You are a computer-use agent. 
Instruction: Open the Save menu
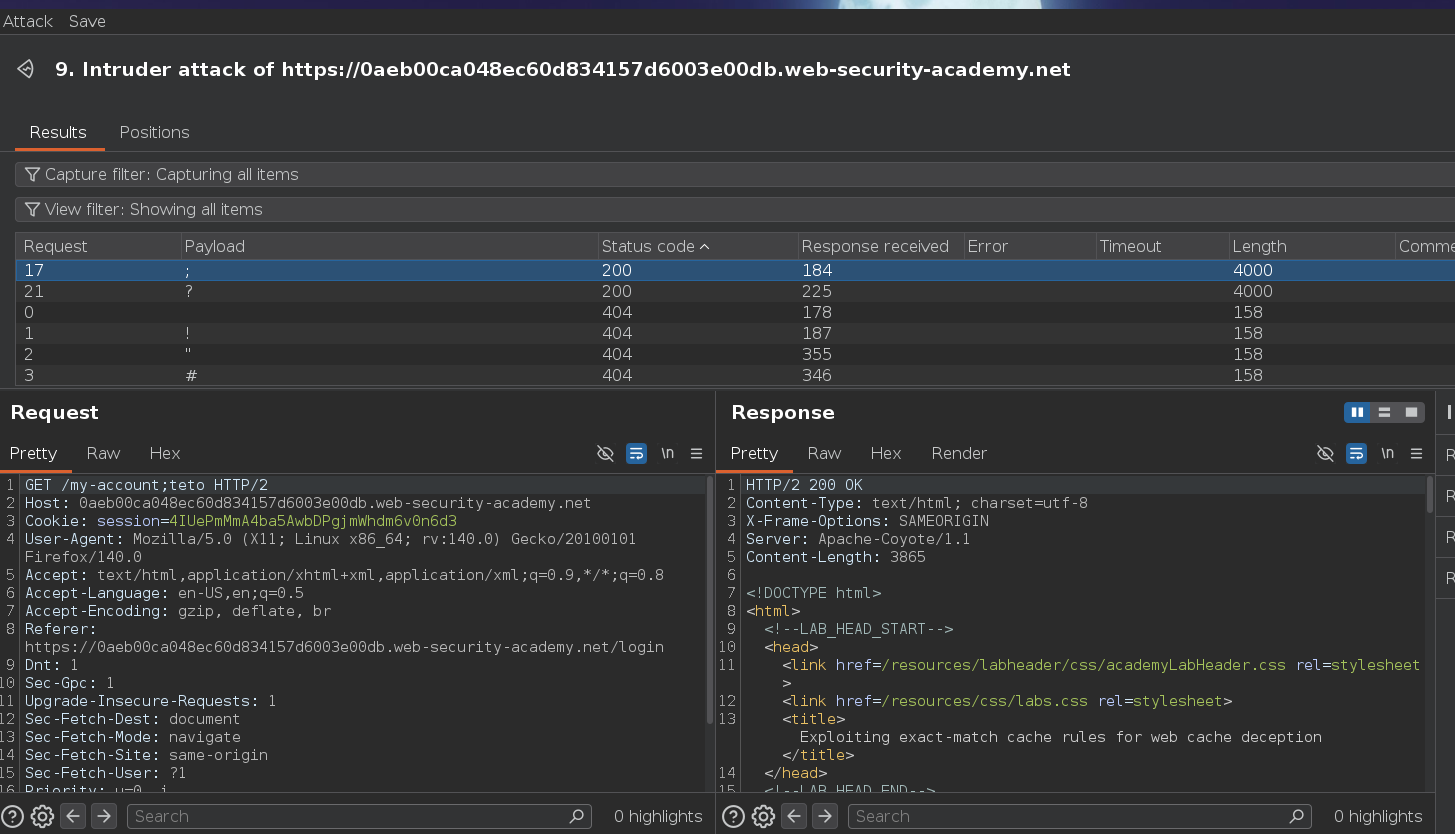click(x=87, y=21)
